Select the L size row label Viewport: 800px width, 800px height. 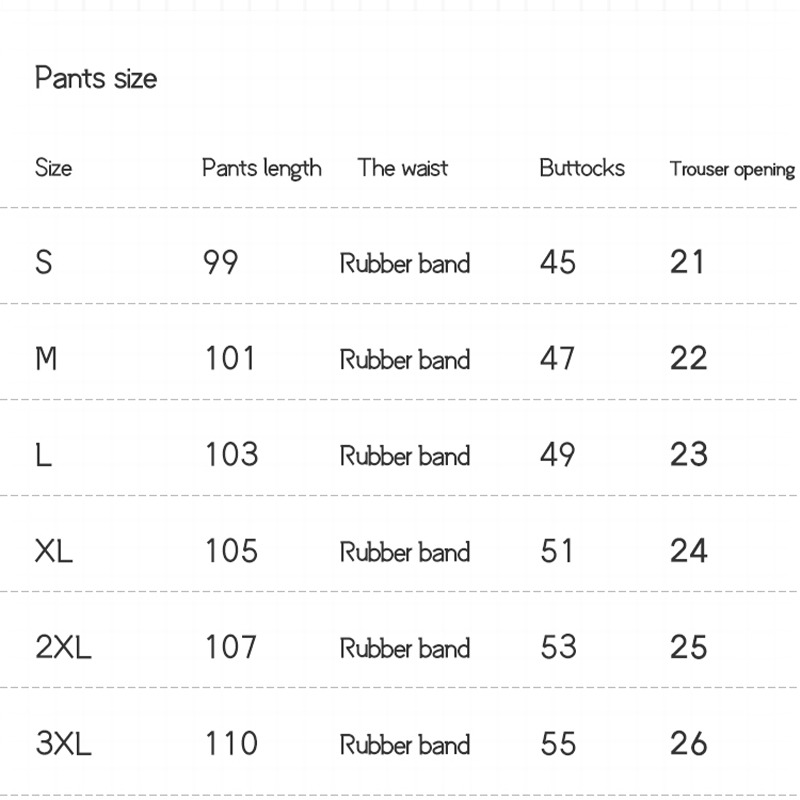click(x=43, y=455)
